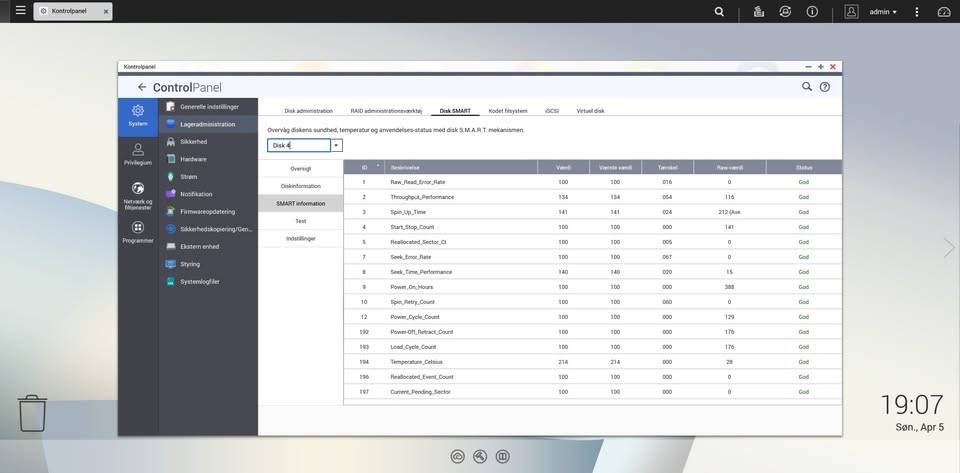The width and height of the screenshot is (960, 473).
Task: Open the Test section
Action: pyautogui.click(x=301, y=221)
